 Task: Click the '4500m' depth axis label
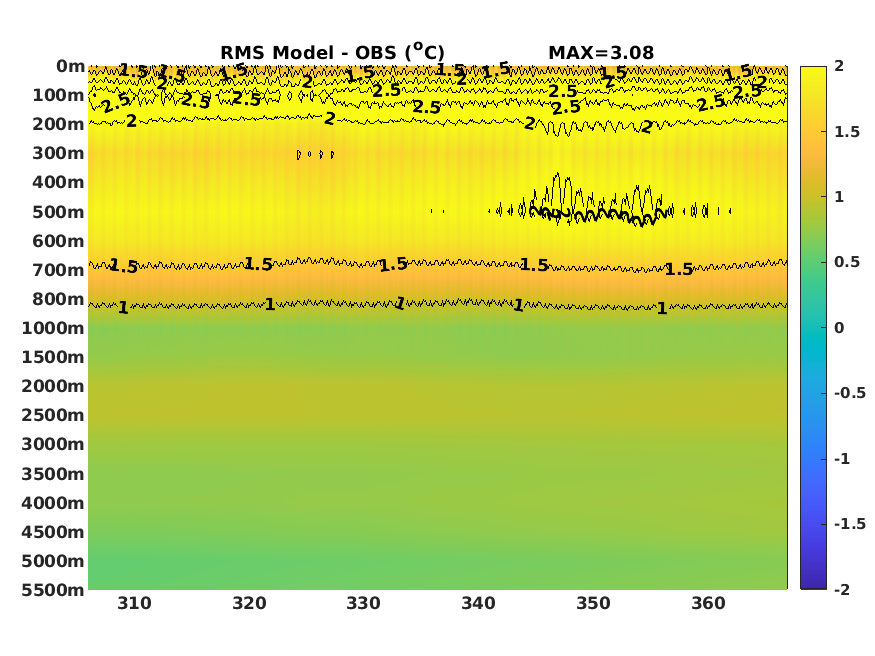(53, 533)
